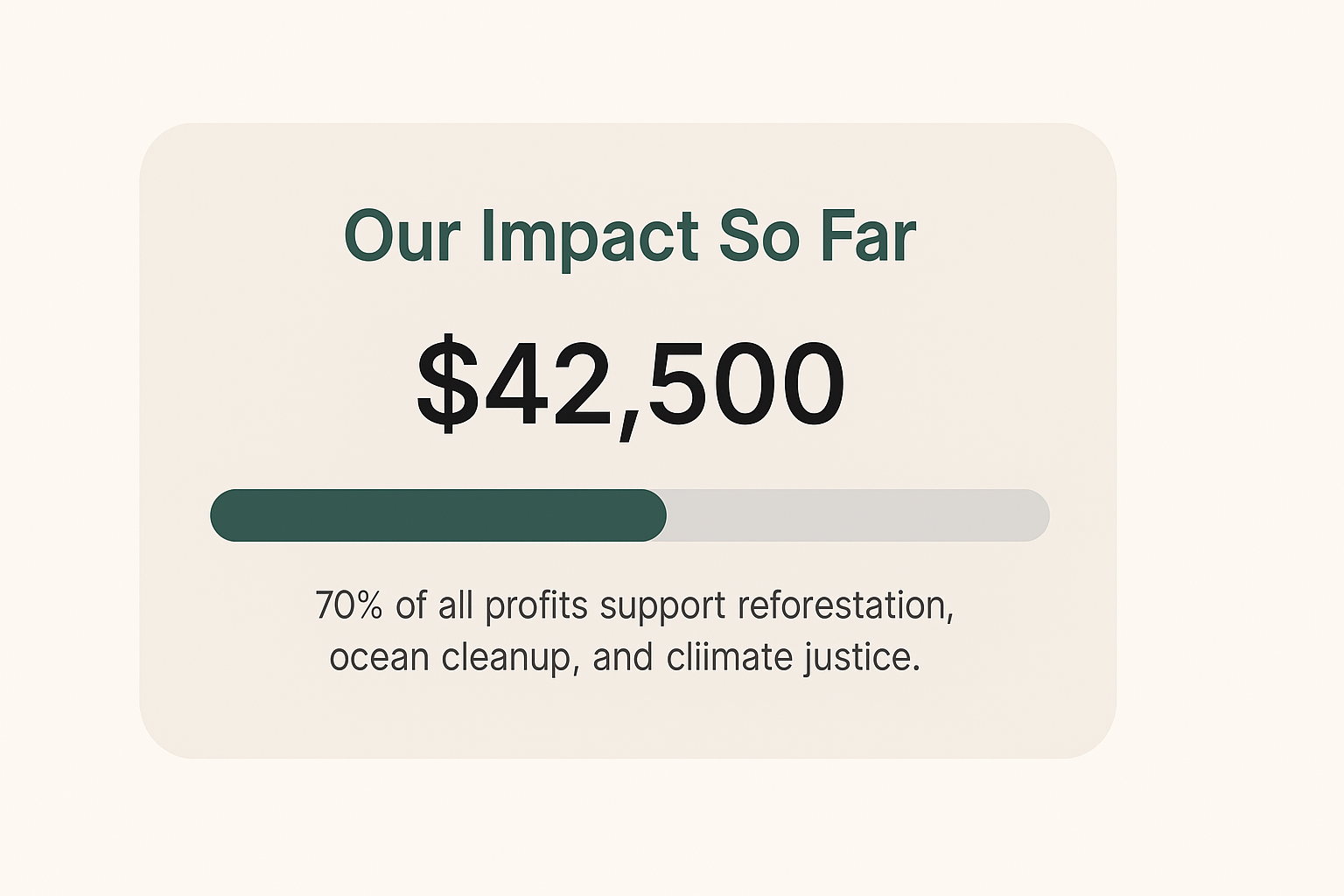Click the word "Far" in the heading
1344x896 pixels.
[868, 236]
